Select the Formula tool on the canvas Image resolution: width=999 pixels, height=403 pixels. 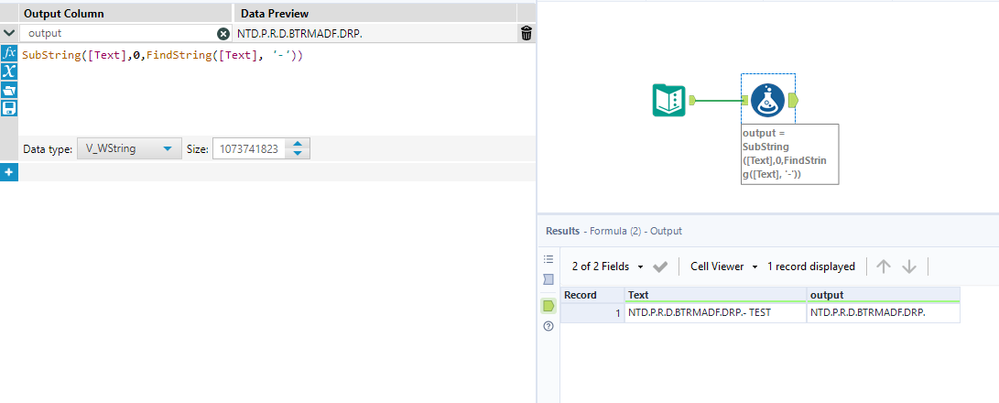pos(767,101)
